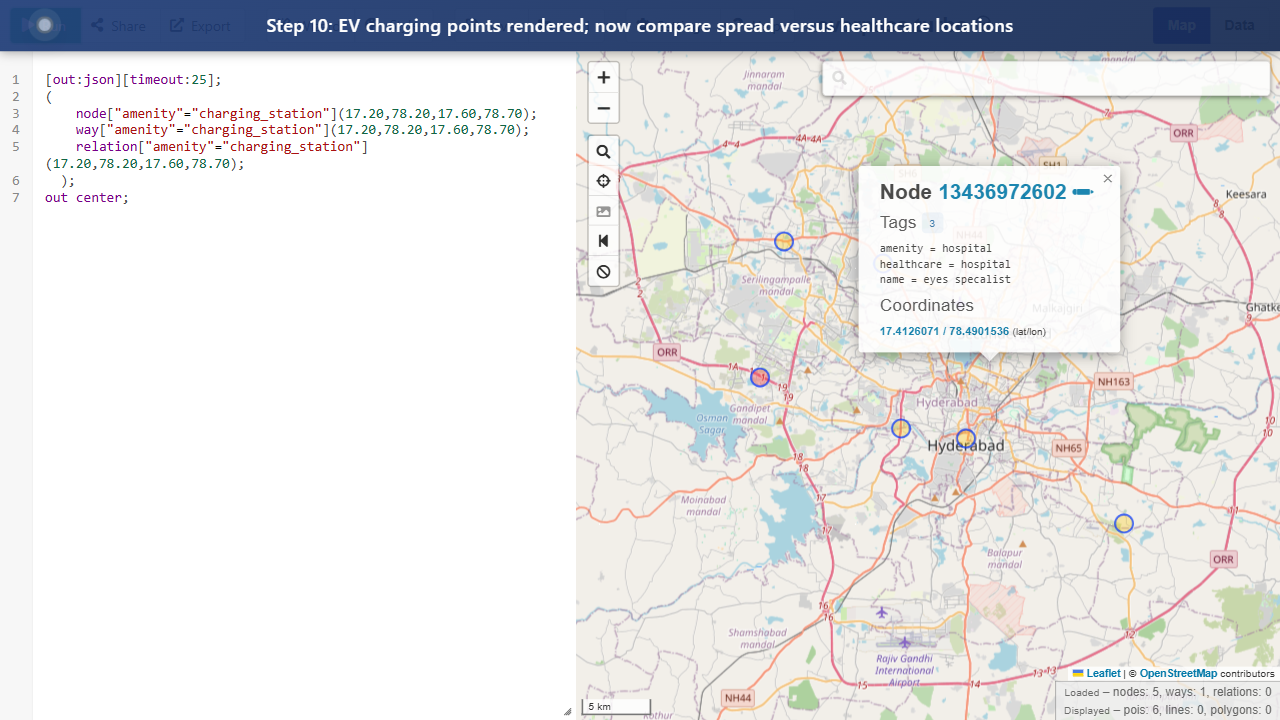Screen dimensions: 1280x720
Task: Zoom in with the plus control
Action: (x=603, y=77)
